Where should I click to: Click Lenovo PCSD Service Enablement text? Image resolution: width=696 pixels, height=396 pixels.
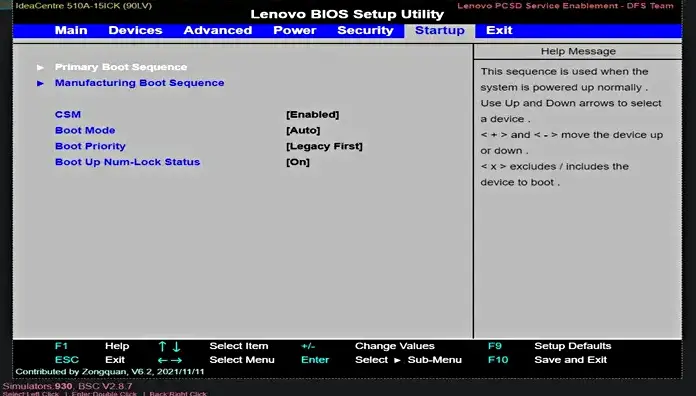pyautogui.click(x=566, y=6)
